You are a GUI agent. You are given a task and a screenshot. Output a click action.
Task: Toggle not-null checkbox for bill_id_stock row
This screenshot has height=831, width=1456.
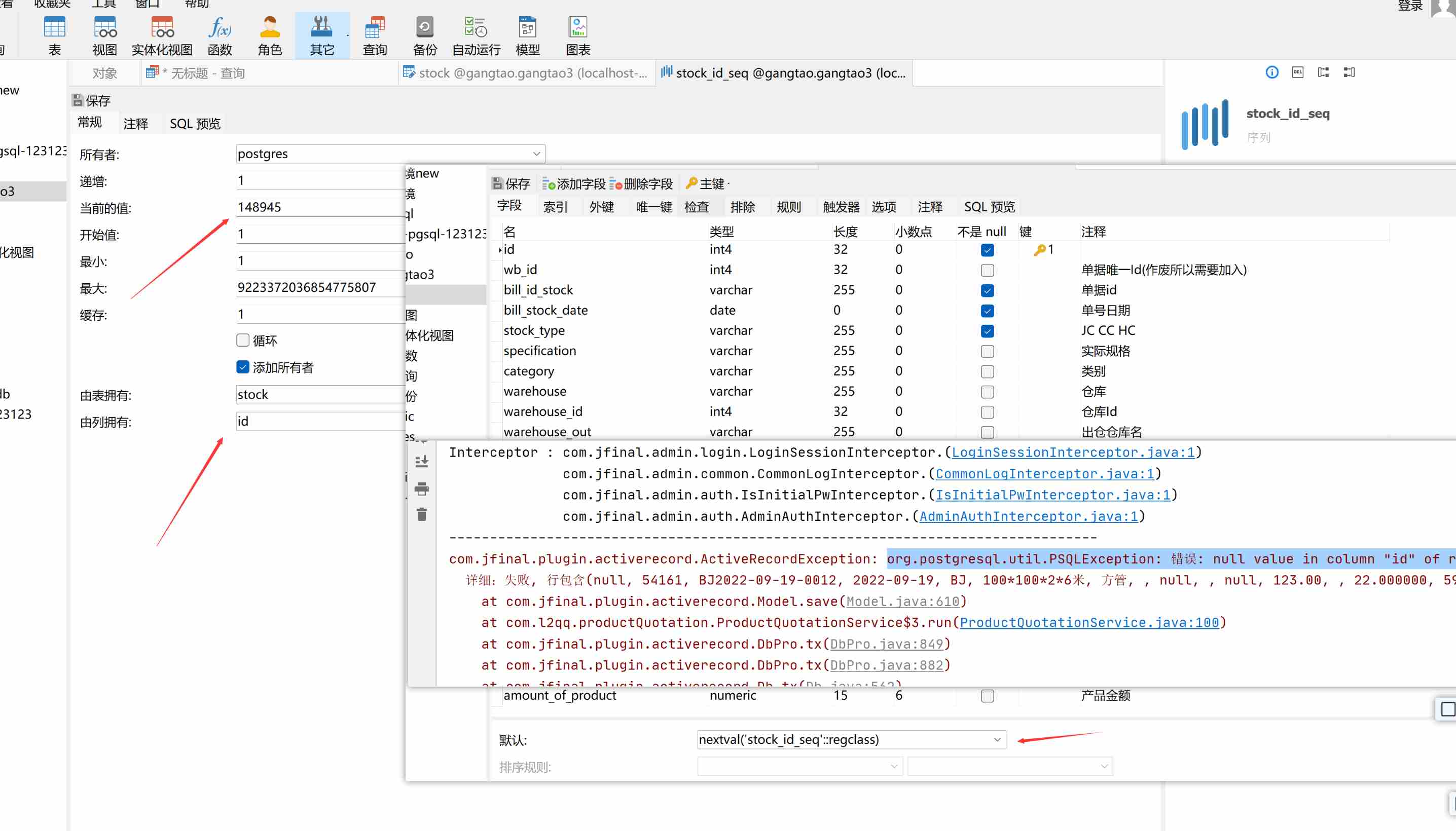point(987,290)
